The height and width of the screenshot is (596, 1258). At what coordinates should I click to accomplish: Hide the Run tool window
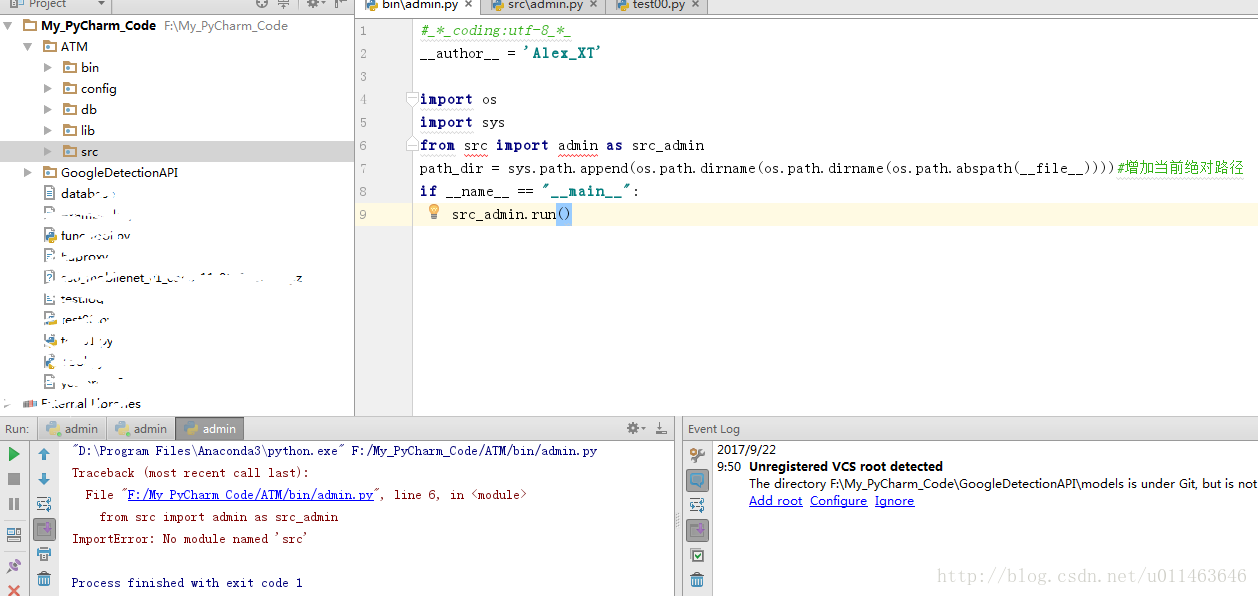pos(661,428)
